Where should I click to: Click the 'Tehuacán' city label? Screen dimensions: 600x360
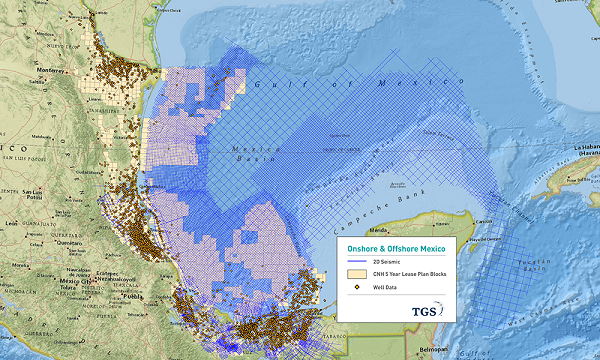[x=137, y=315]
